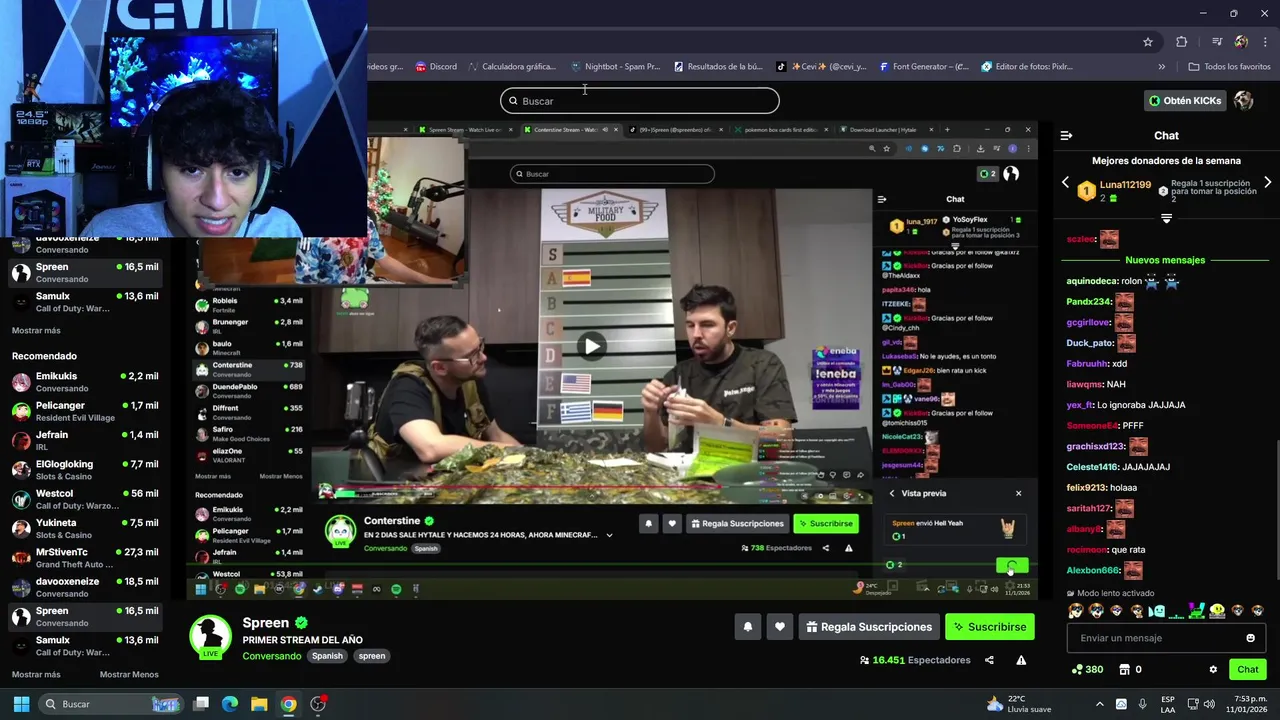View the 380 channel points balance
This screenshot has height=720, width=1280.
click(x=1088, y=669)
